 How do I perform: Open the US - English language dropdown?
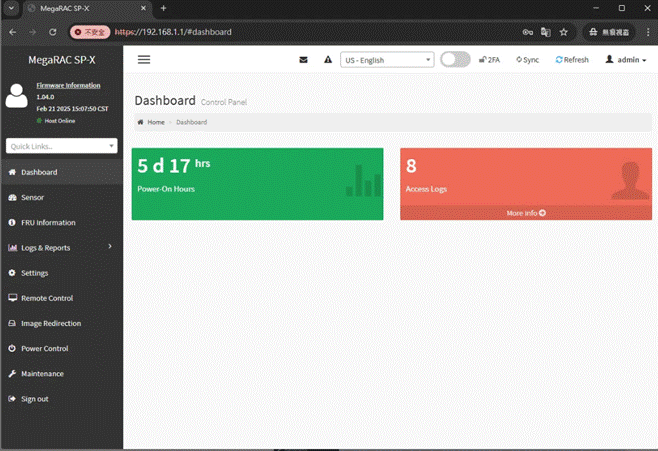pos(387,60)
